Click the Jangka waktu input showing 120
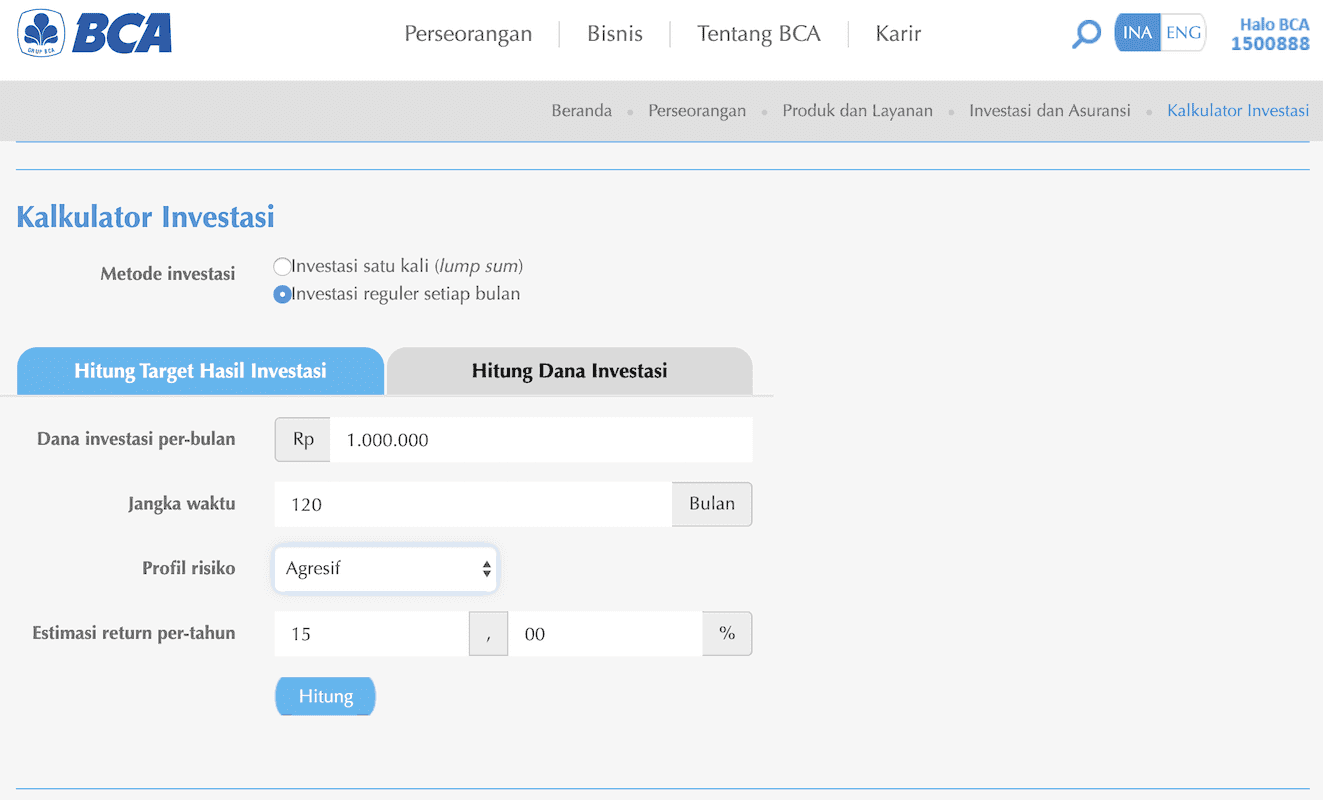 tap(472, 504)
